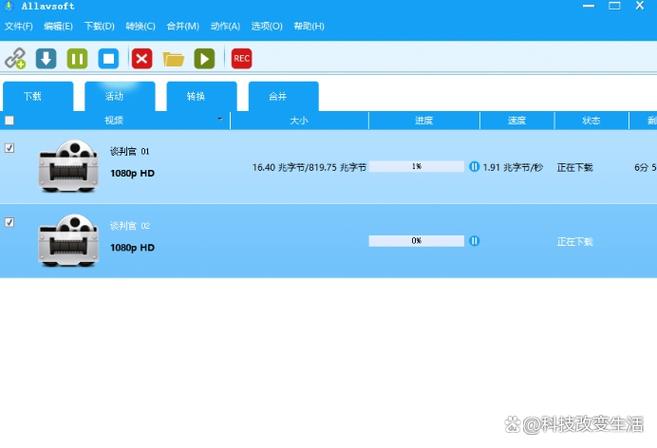Image resolution: width=657 pixels, height=448 pixels.
Task: Click 1080p HD label of 谈判官 01
Action: point(132,174)
